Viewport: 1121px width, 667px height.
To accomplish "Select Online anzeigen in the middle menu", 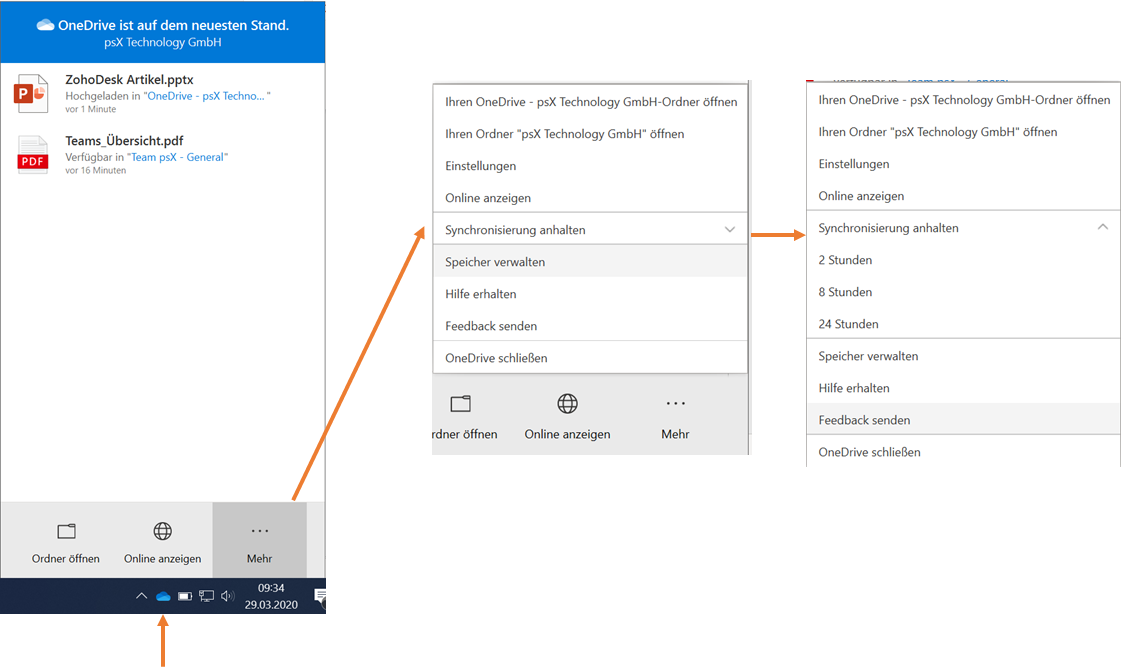I will click(591, 198).
